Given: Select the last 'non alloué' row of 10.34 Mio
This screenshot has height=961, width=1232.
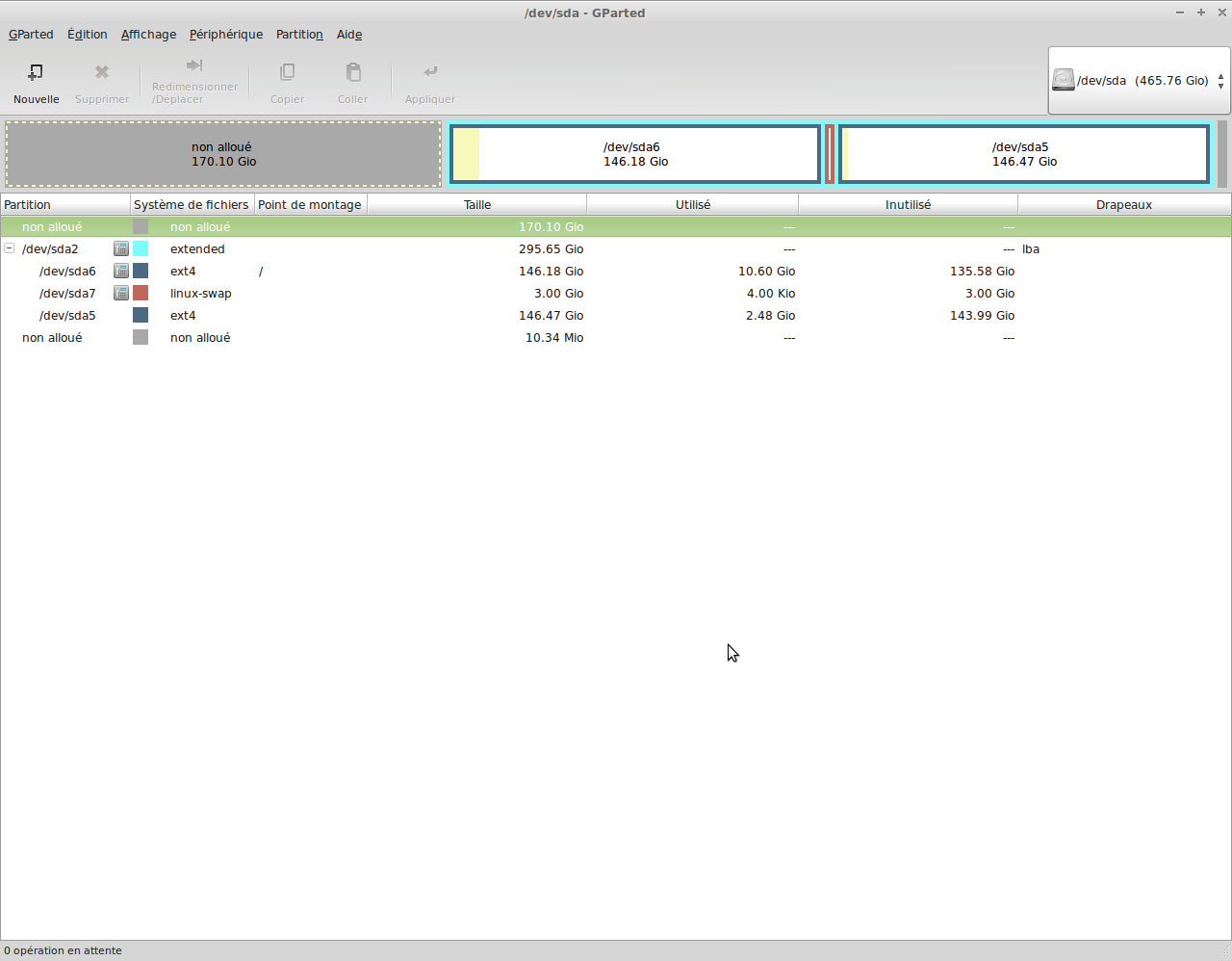Looking at the screenshot, I should [x=616, y=337].
